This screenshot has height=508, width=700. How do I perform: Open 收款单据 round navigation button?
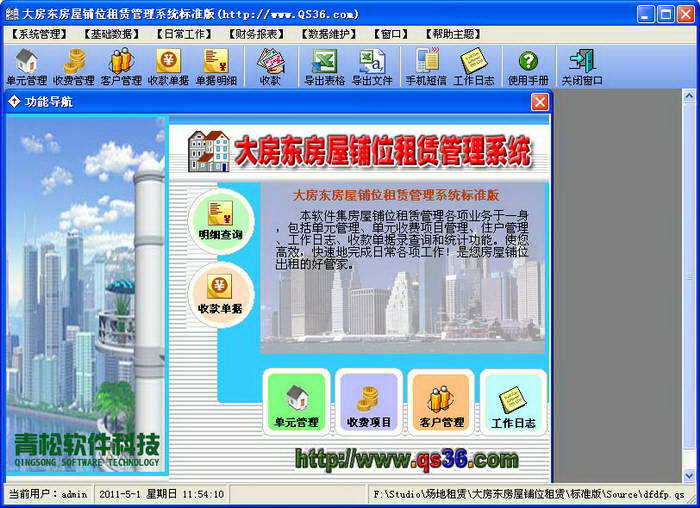(221, 296)
